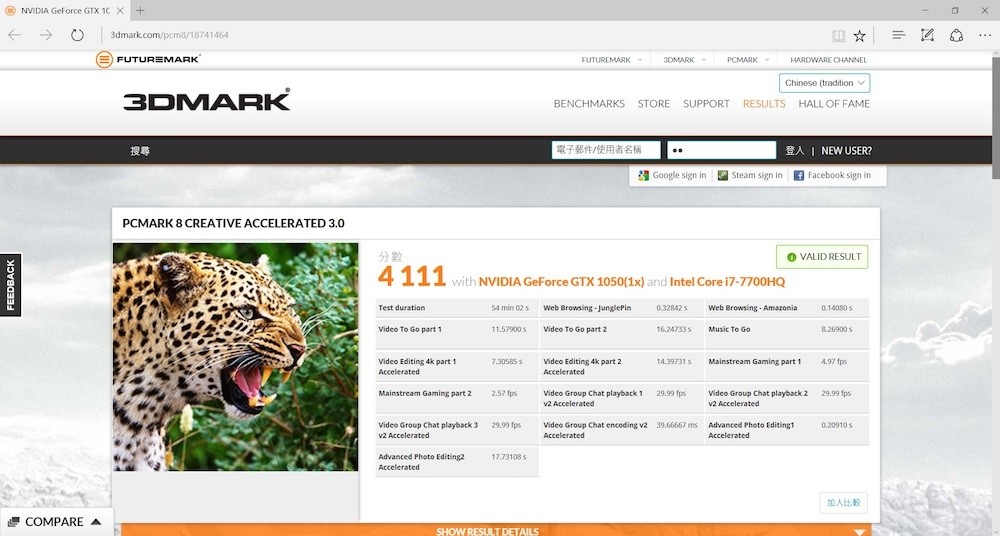Open the Hall of Fame menu item

pos(834,103)
